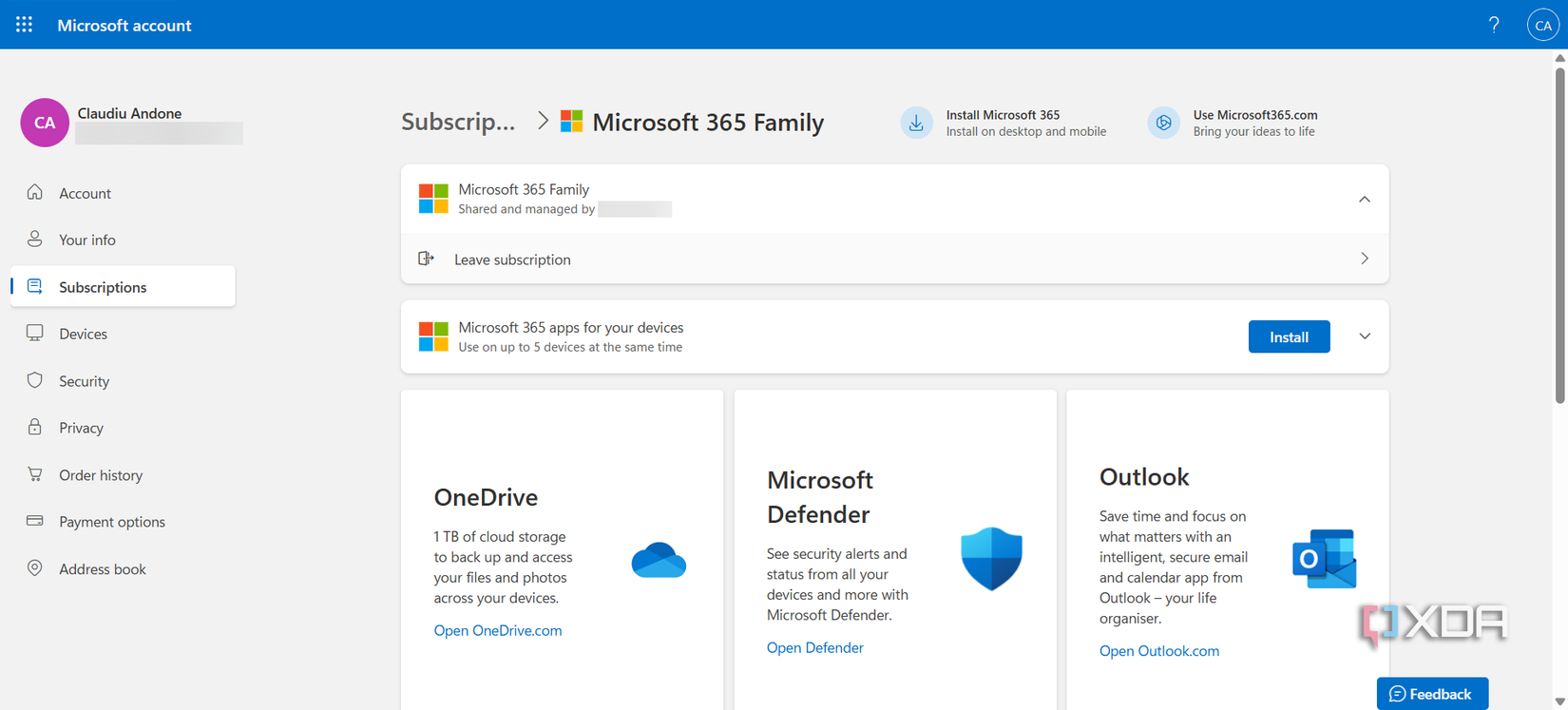This screenshot has height=710, width=1568.
Task: Click the Outlook app icon
Action: [1324, 559]
